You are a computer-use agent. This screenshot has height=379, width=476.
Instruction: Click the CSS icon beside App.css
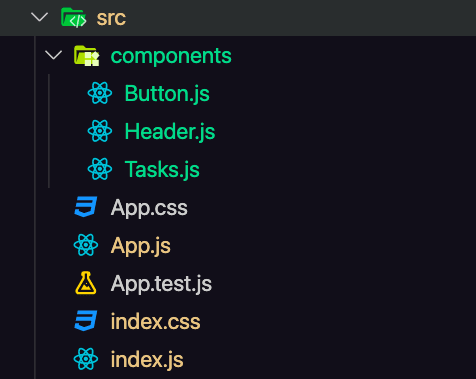click(x=86, y=207)
